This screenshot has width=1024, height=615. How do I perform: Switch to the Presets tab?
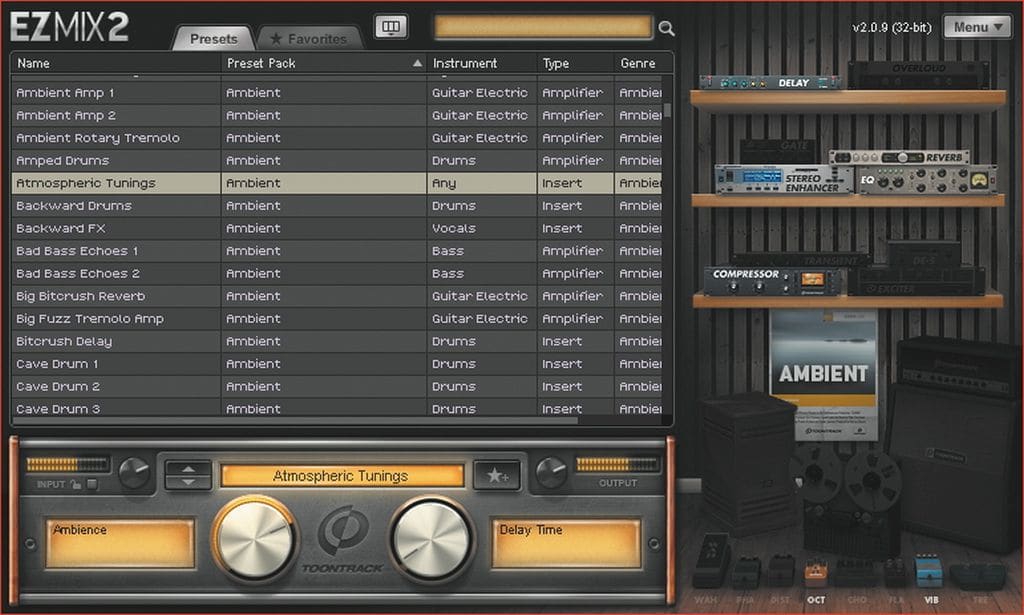pyautogui.click(x=214, y=39)
